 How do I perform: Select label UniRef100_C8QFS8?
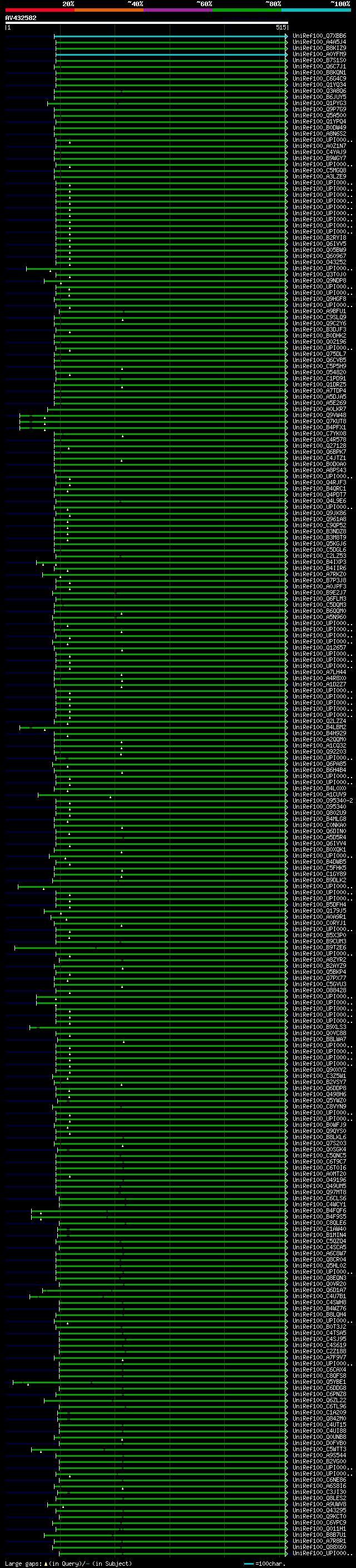click(x=319, y=1376)
